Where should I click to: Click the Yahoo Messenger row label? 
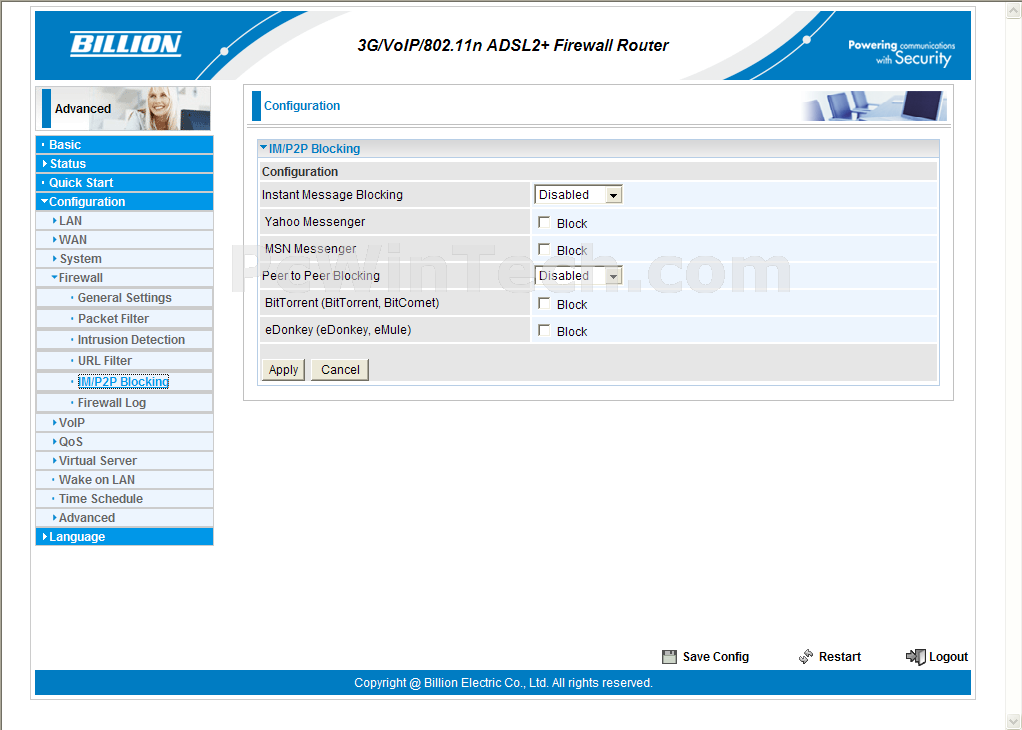coord(315,222)
